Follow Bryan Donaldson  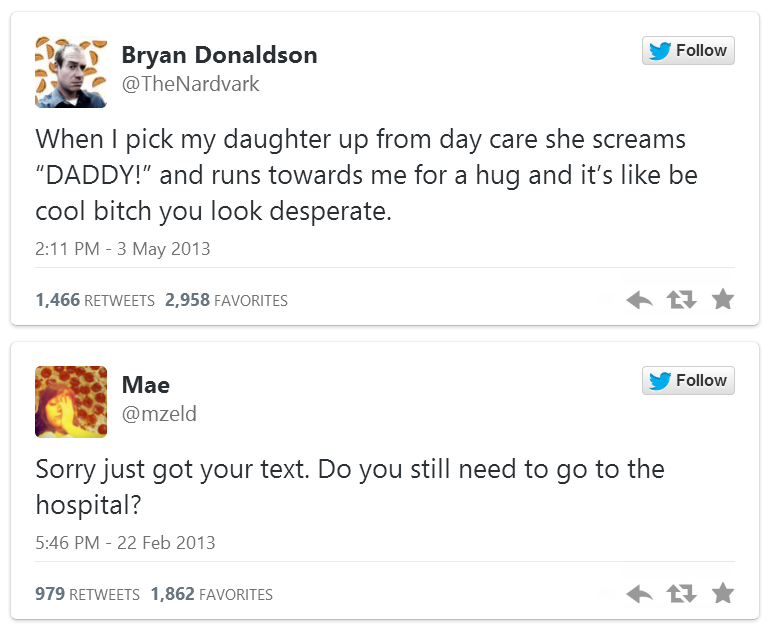[x=688, y=51]
